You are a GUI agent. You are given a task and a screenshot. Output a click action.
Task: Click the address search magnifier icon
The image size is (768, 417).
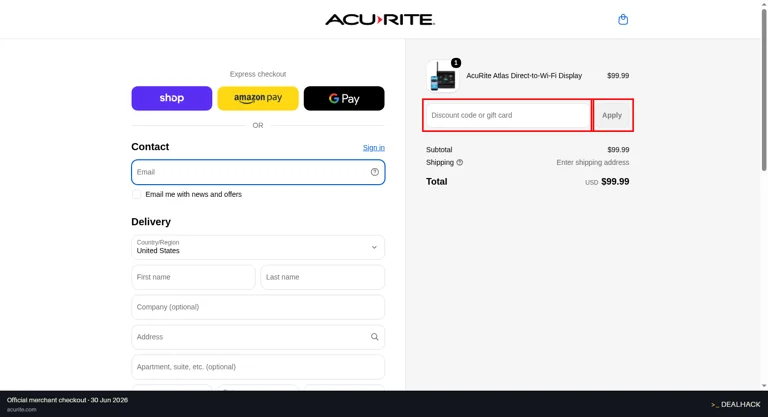click(375, 337)
